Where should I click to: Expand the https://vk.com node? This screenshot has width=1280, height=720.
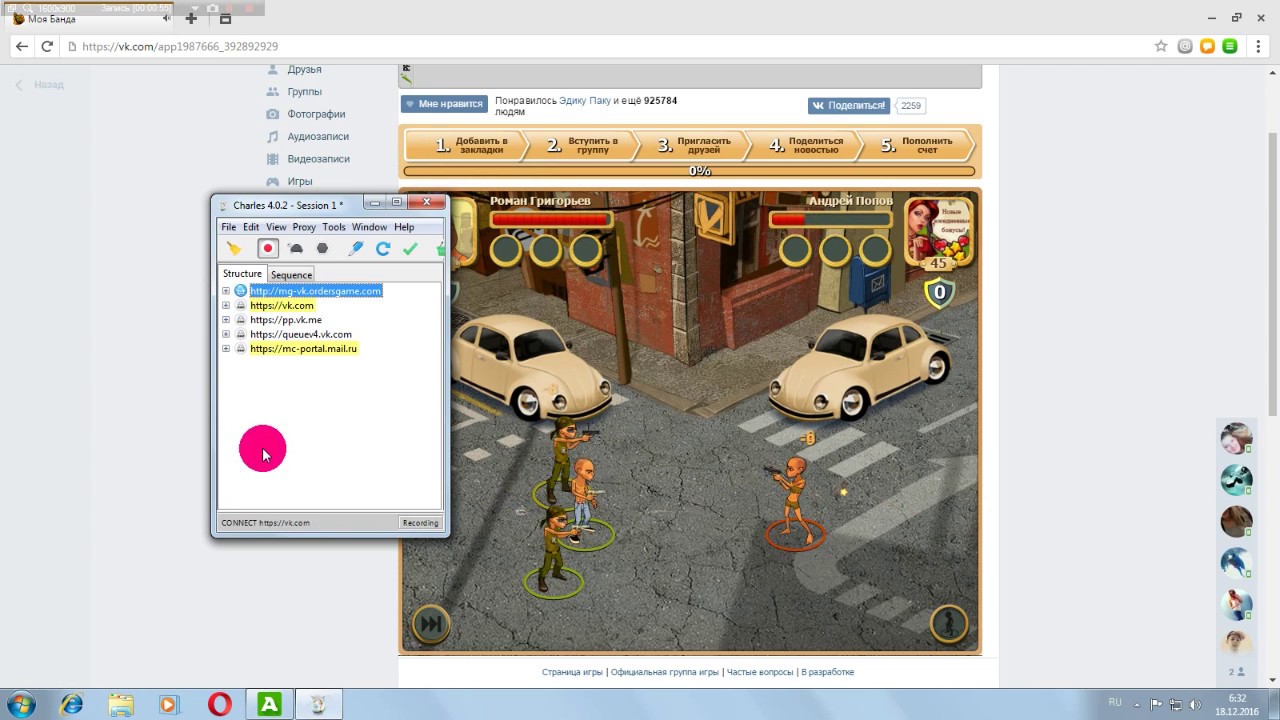pyautogui.click(x=226, y=306)
